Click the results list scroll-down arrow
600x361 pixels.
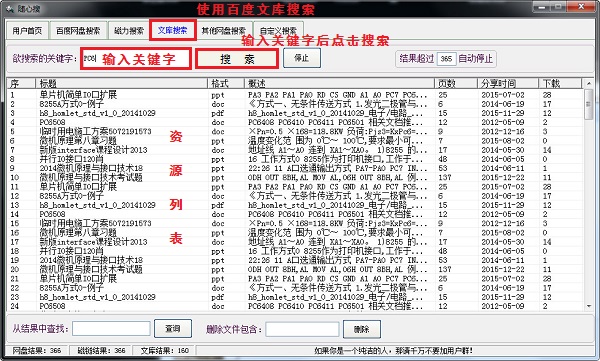coord(589,306)
